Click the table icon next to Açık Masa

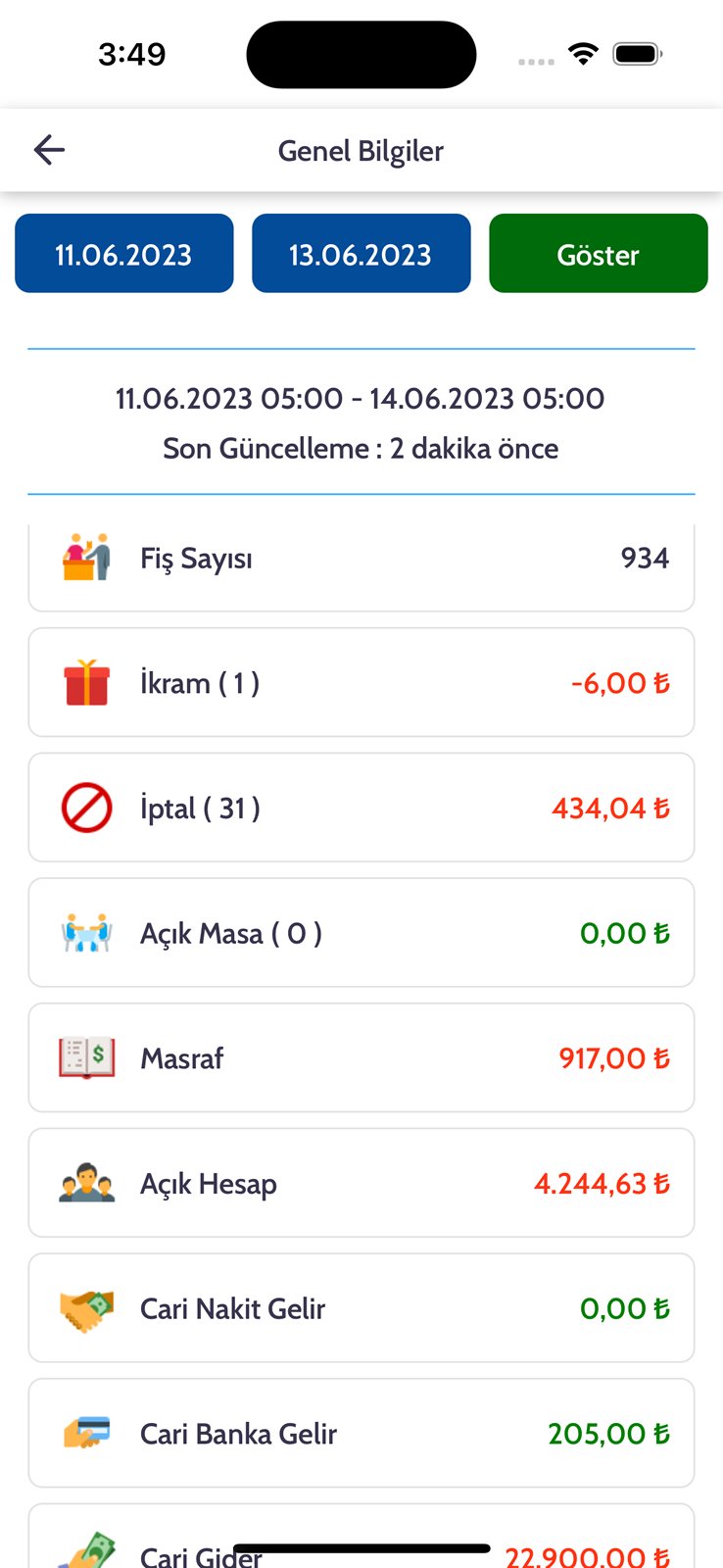click(86, 933)
